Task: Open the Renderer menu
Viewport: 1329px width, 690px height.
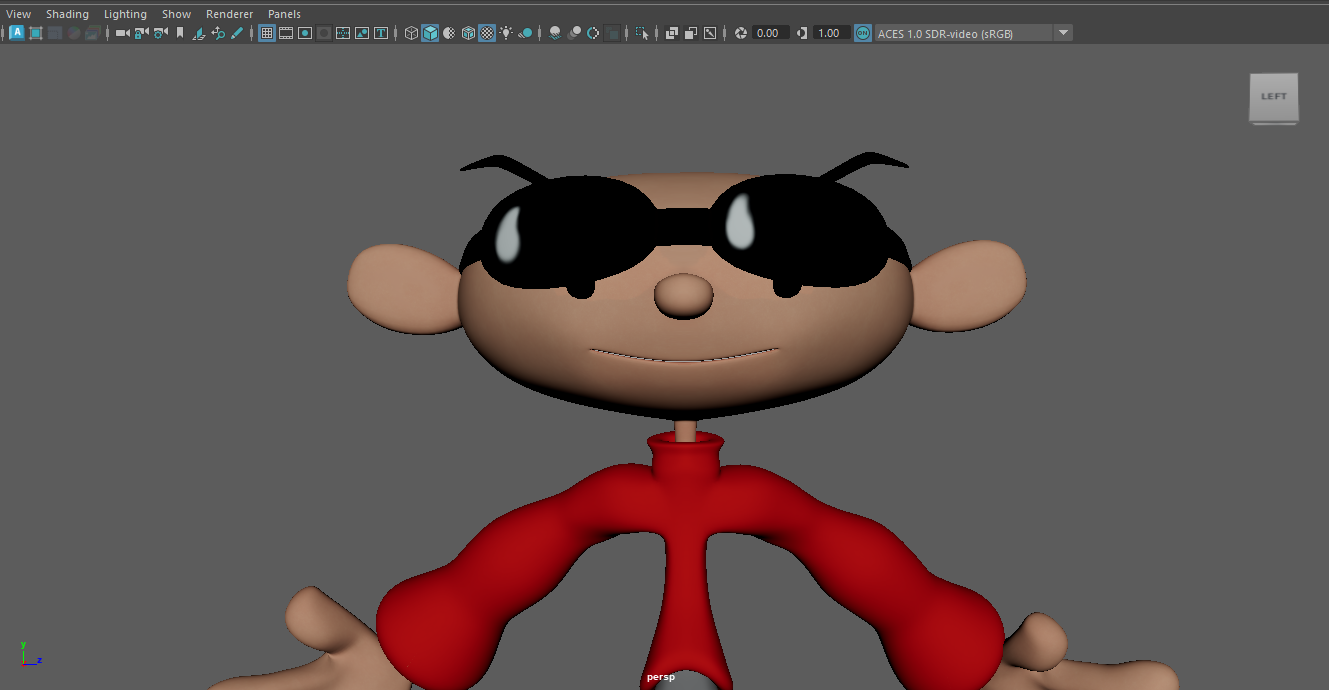Action: [229, 14]
